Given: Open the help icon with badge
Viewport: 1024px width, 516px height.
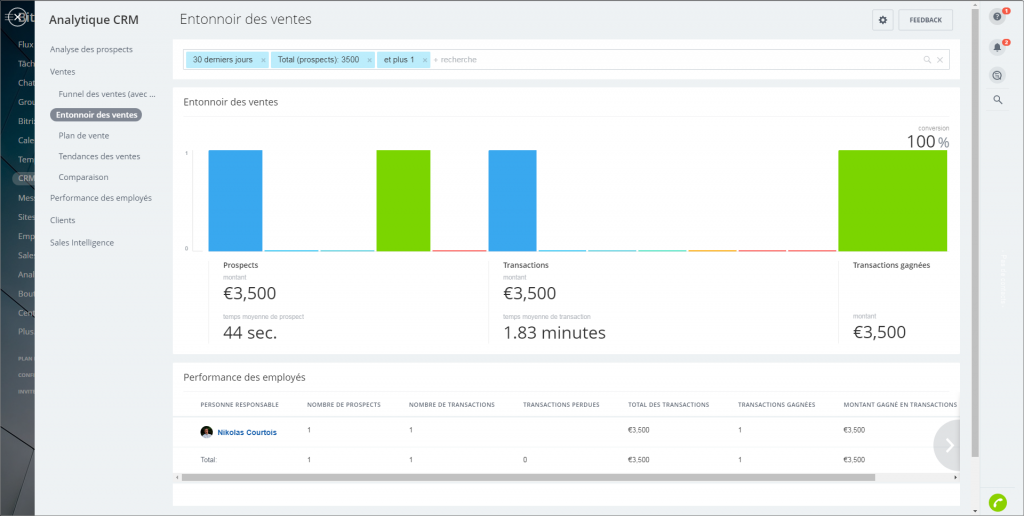Looking at the screenshot, I should pyautogui.click(x=997, y=17).
